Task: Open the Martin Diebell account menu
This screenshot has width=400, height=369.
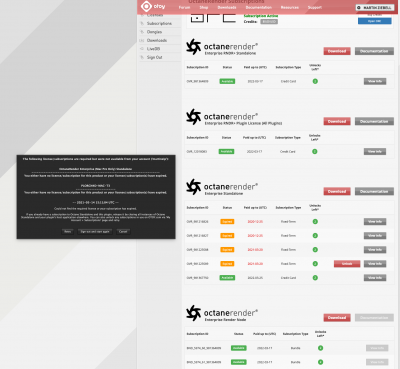Action: 374,7
